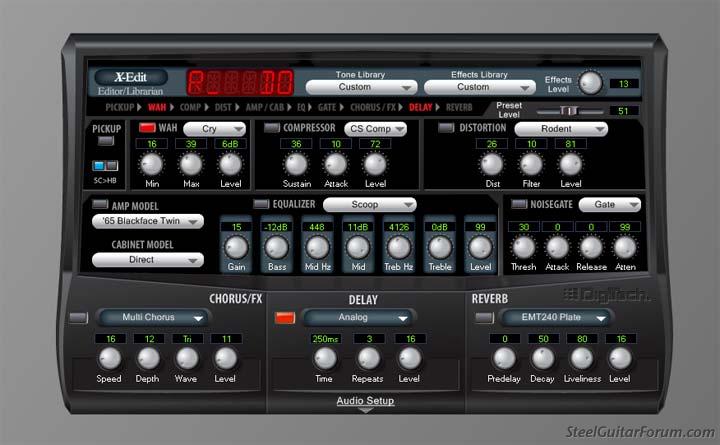
Task: Click the Reverb Liveliness knob
Action: tap(582, 359)
